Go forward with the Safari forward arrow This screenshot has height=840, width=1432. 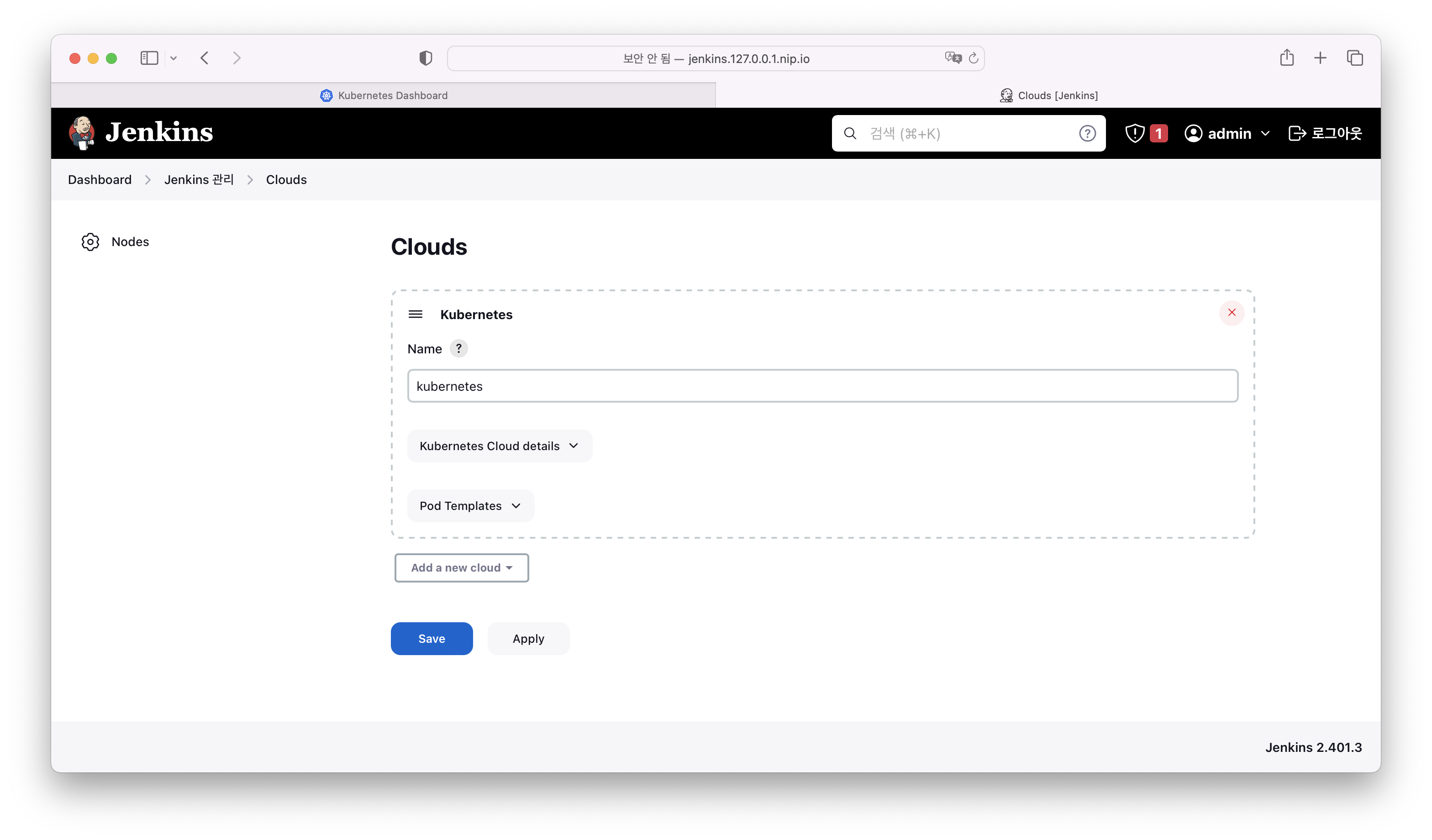[237, 58]
